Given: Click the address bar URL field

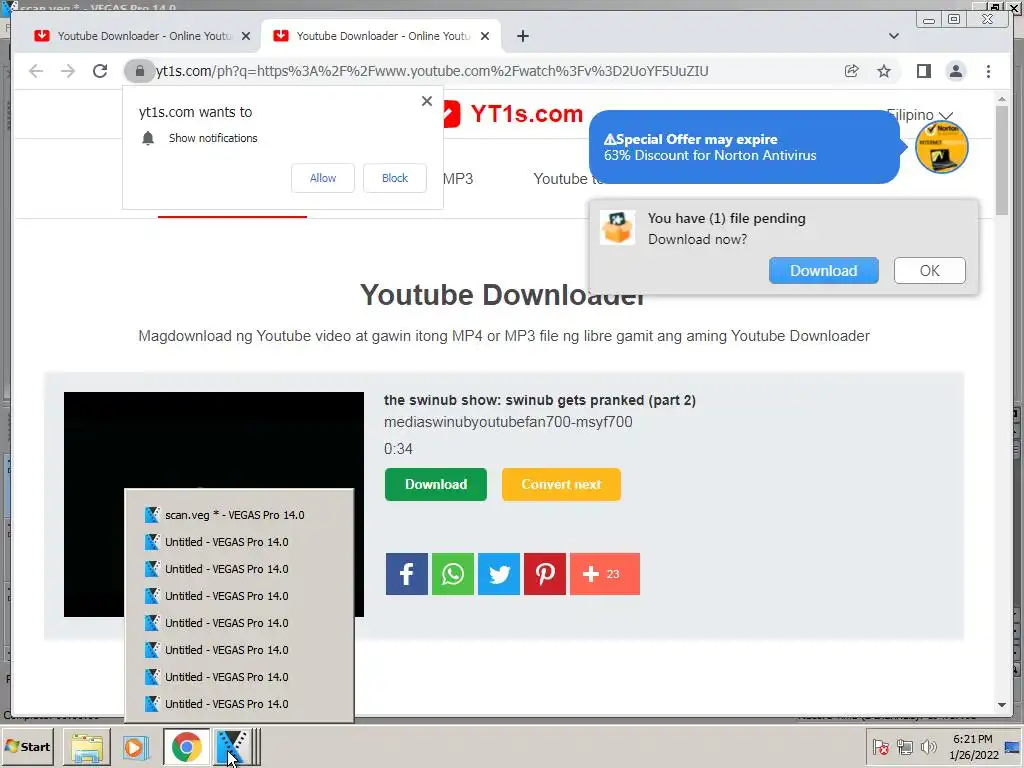Looking at the screenshot, I should coord(431,71).
